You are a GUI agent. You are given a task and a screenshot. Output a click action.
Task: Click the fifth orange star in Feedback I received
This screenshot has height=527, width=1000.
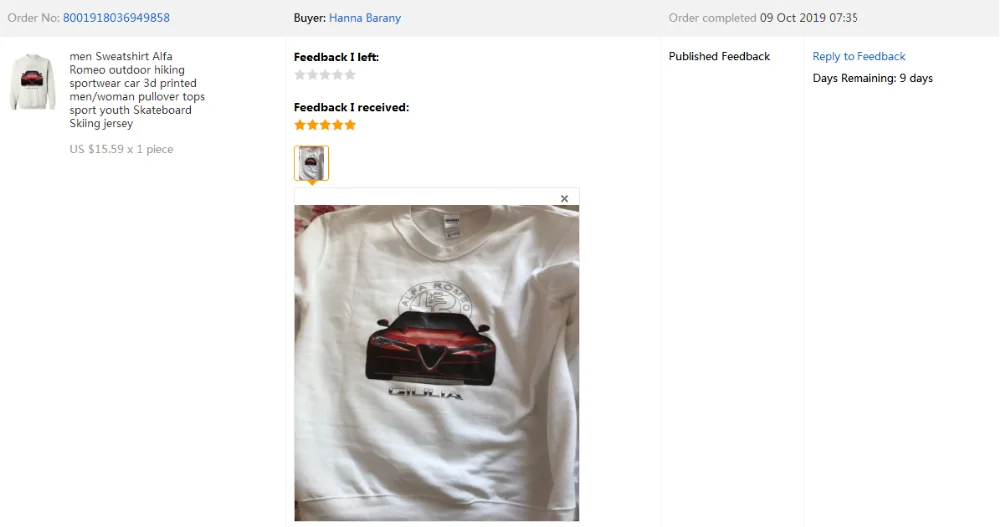(x=350, y=125)
